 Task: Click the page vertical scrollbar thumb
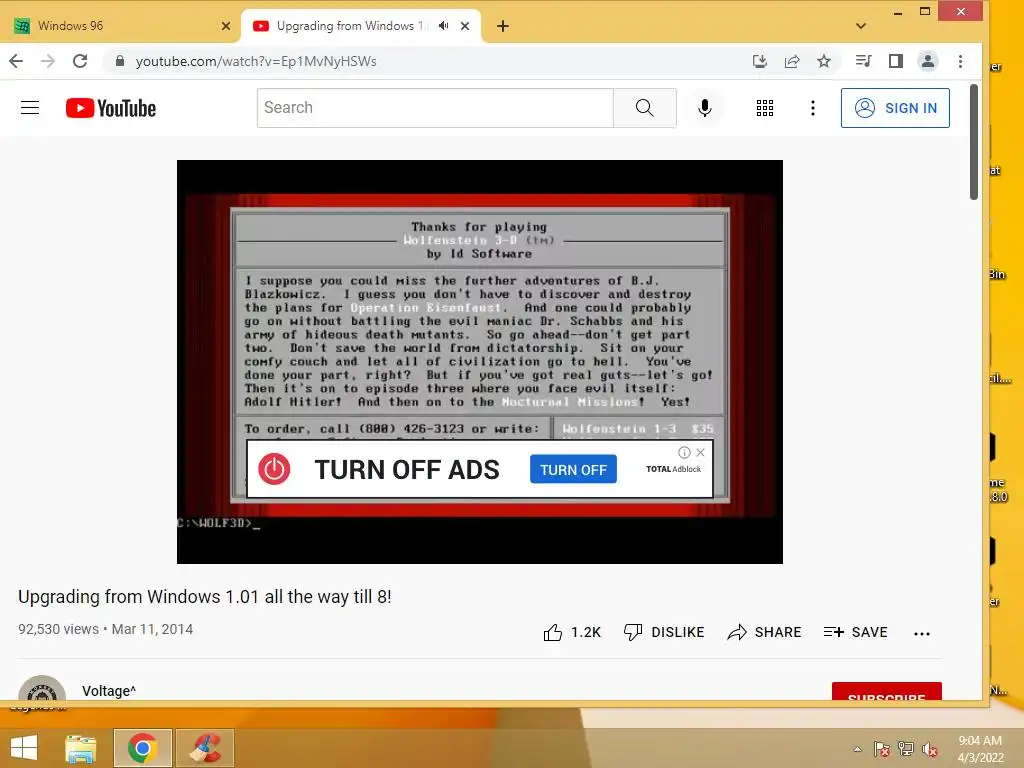tap(973, 142)
